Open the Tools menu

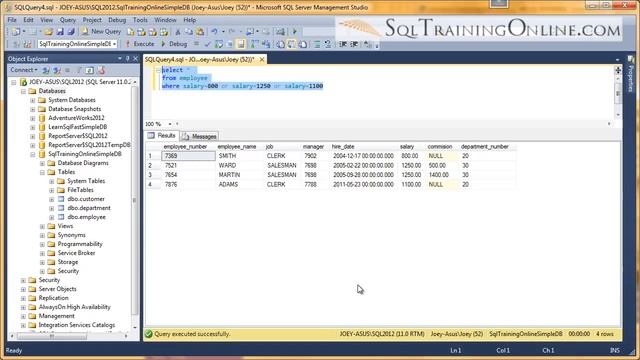pos(140,20)
